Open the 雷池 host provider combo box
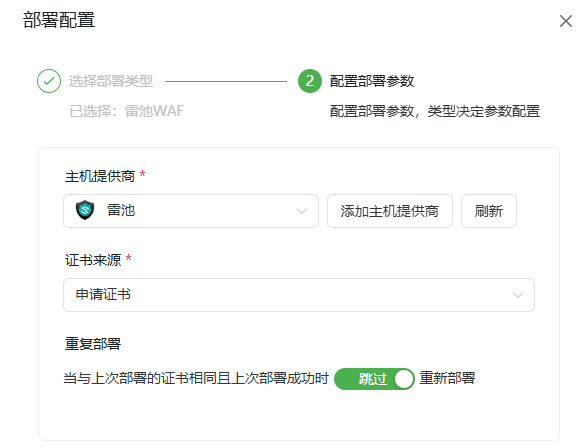This screenshot has height=448, width=585. point(191,211)
